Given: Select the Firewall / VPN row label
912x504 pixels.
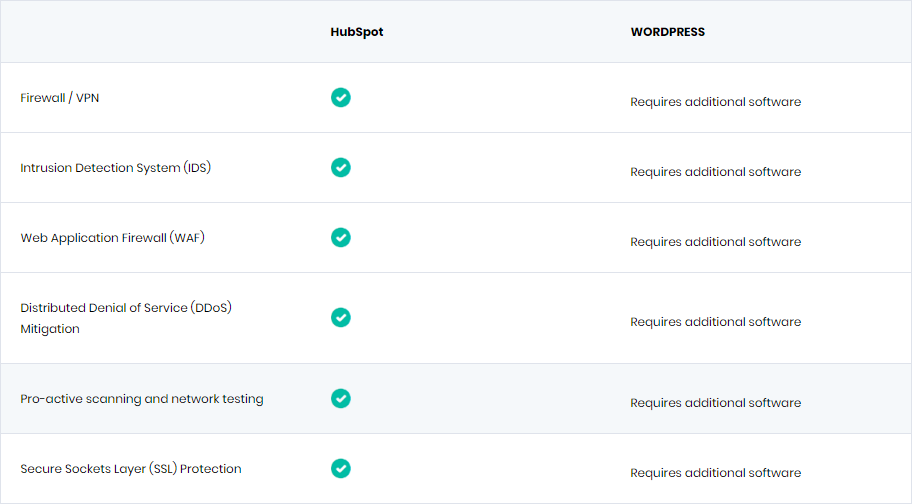Looking at the screenshot, I should point(60,98).
